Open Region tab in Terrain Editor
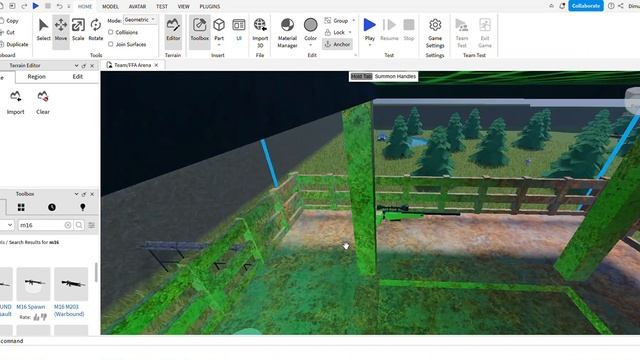The height and width of the screenshot is (360, 640). coord(37,76)
